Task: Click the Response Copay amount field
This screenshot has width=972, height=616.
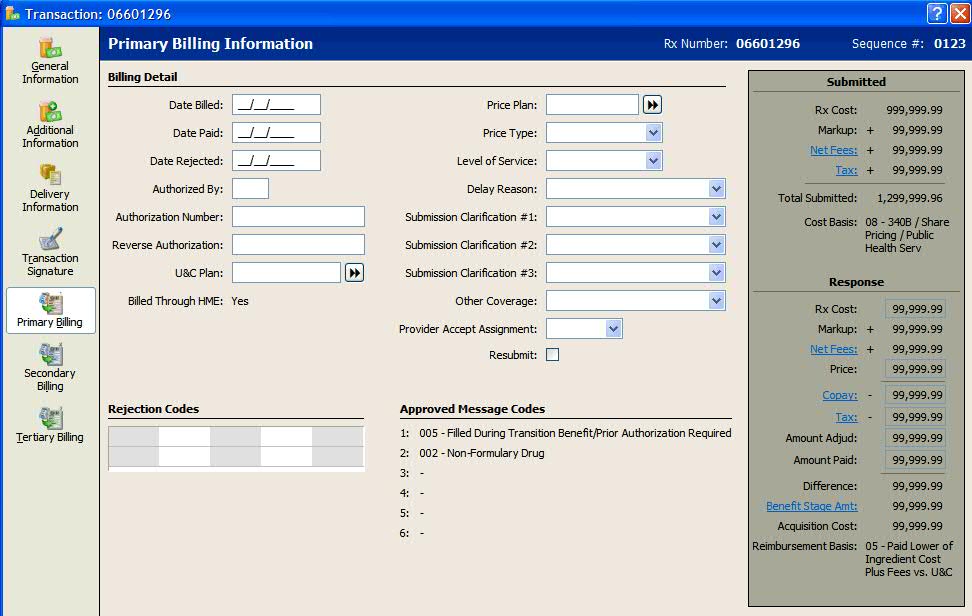Action: (915, 395)
